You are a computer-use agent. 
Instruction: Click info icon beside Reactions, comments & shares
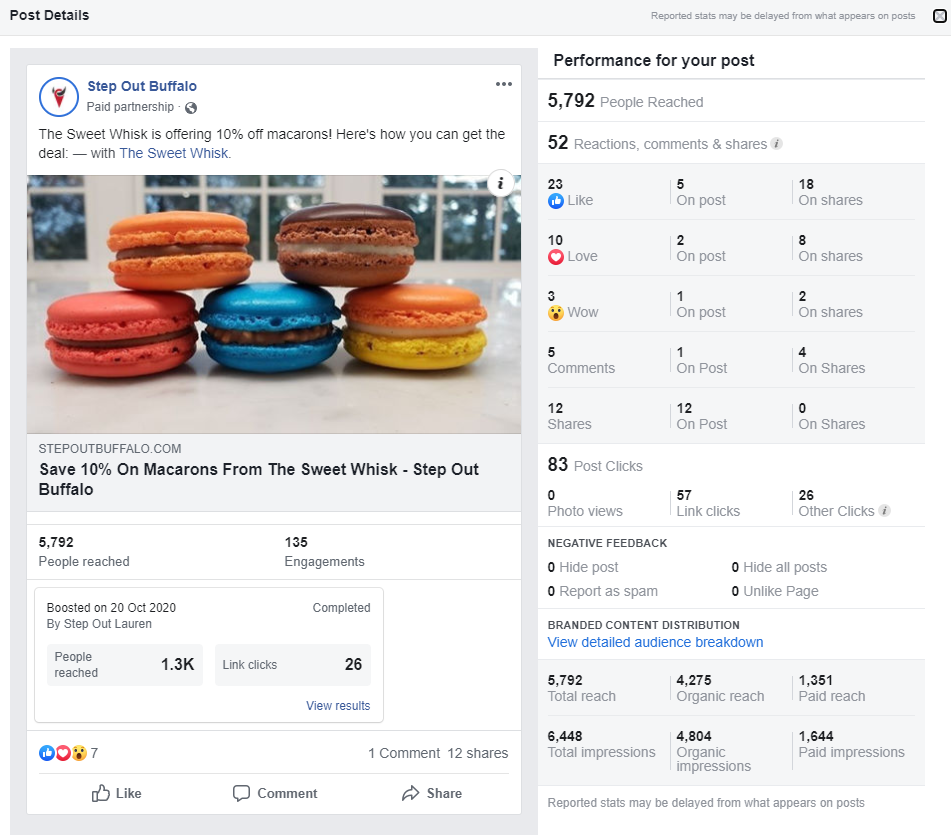[776, 144]
